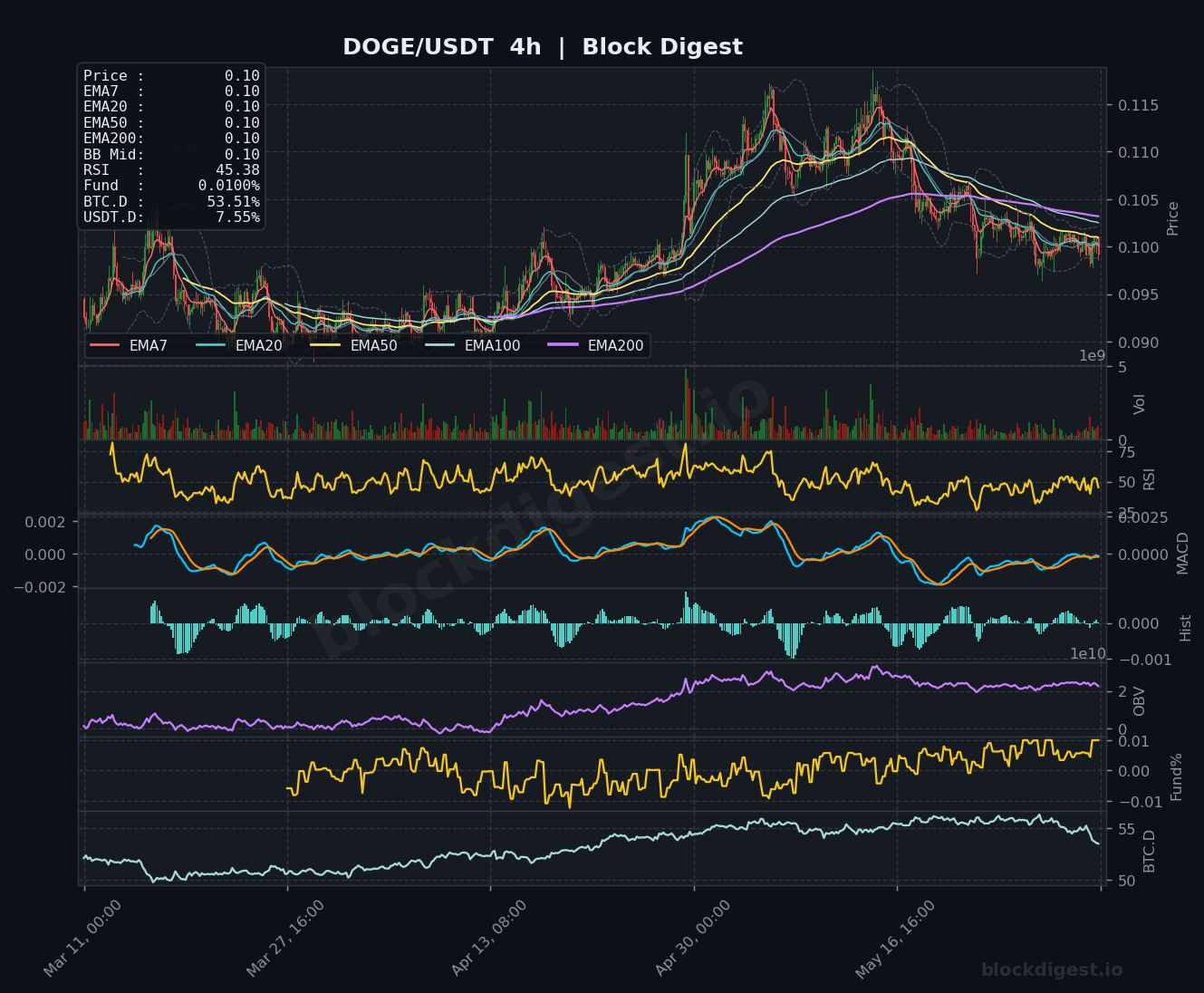Click the Price axis label

tap(1173, 218)
